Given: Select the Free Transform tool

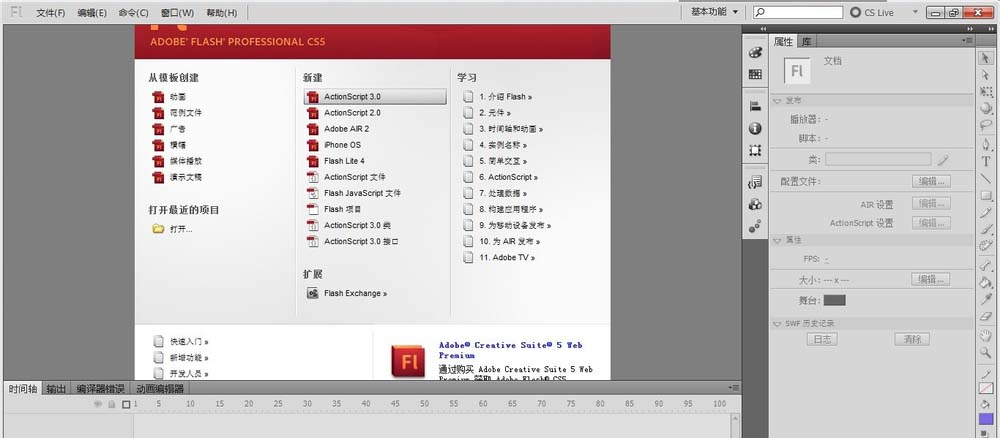Looking at the screenshot, I should pyautogui.click(x=986, y=92).
